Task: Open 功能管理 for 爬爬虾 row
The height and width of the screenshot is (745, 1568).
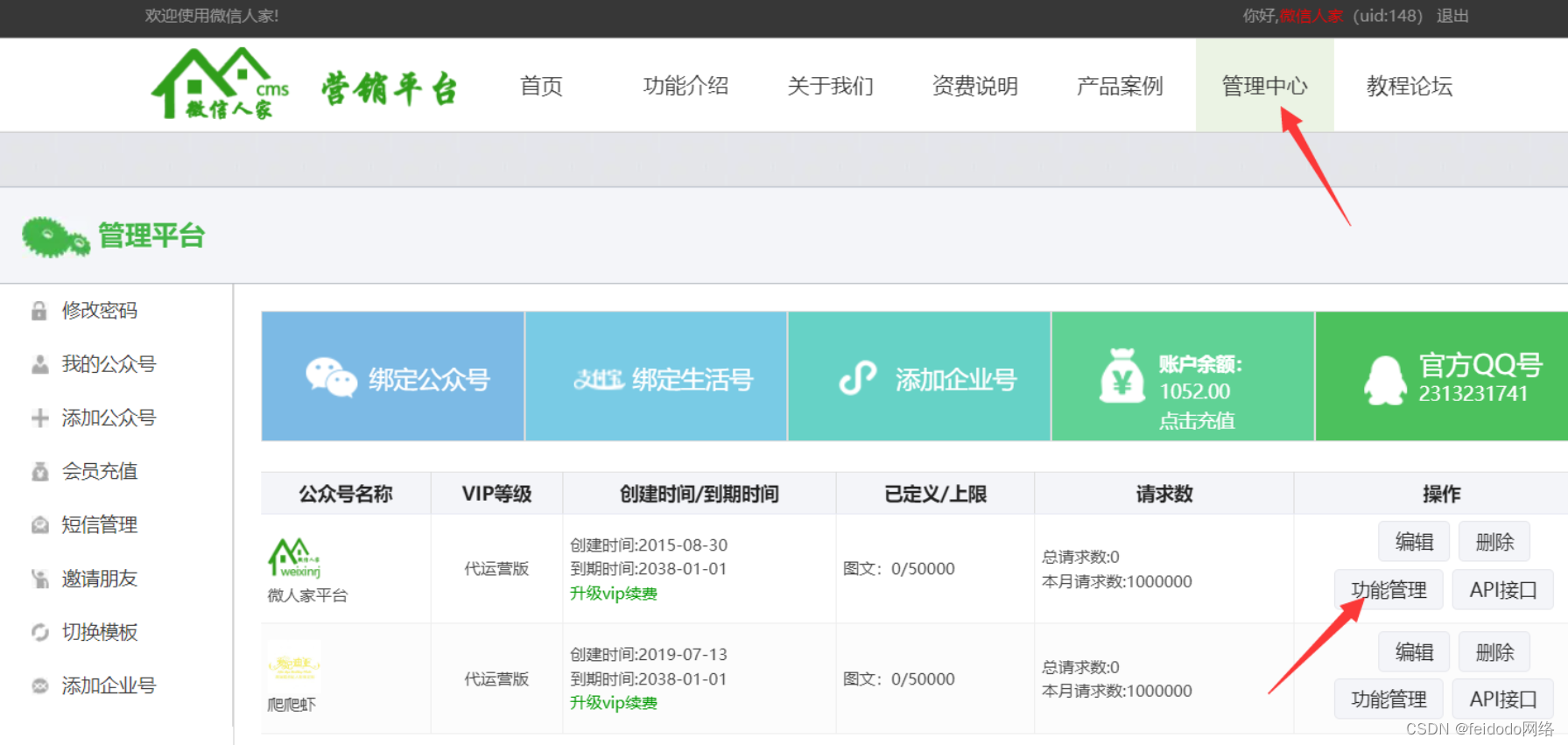Action: pos(1389,699)
